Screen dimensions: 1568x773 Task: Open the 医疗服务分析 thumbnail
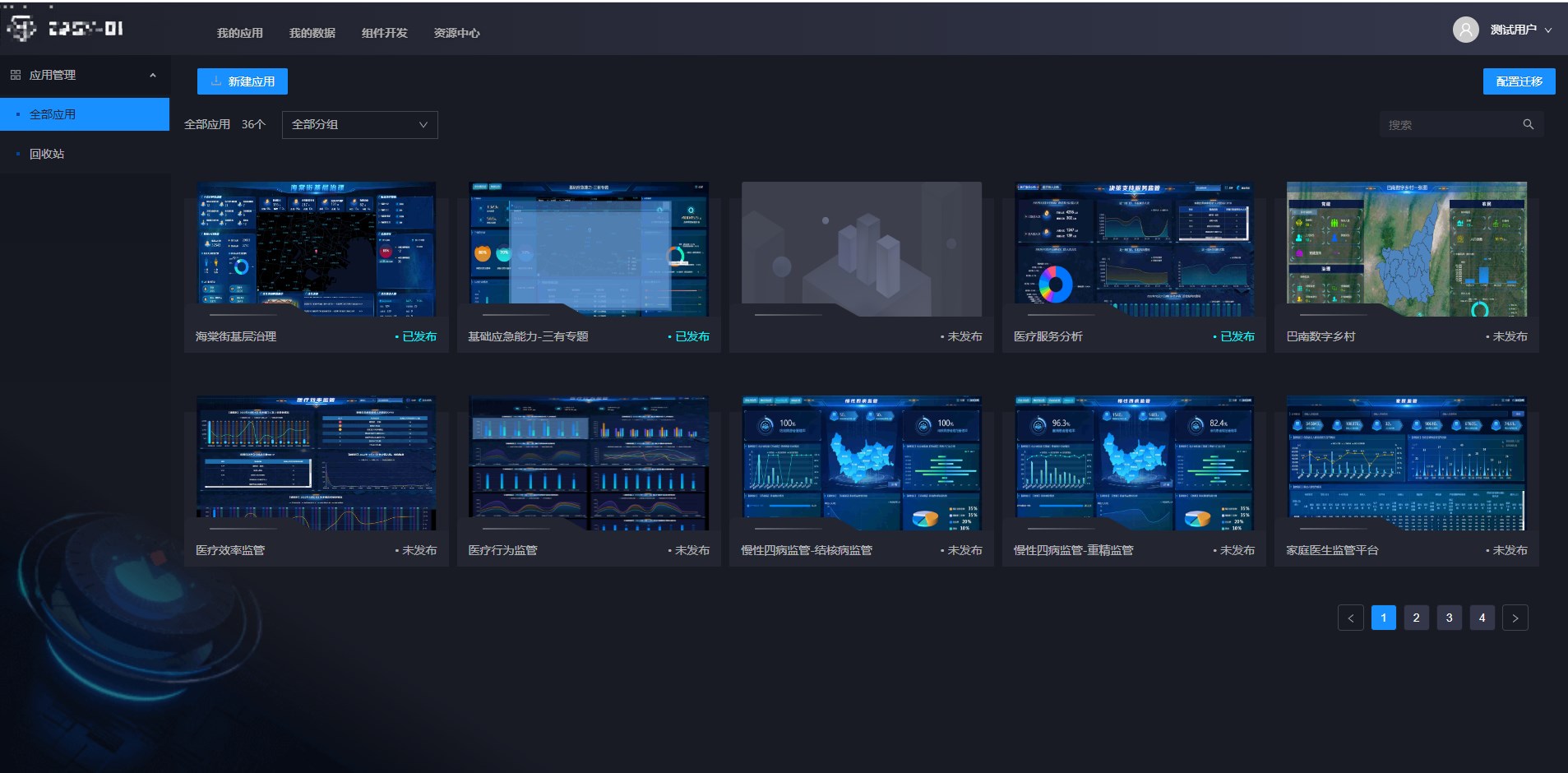1134,249
